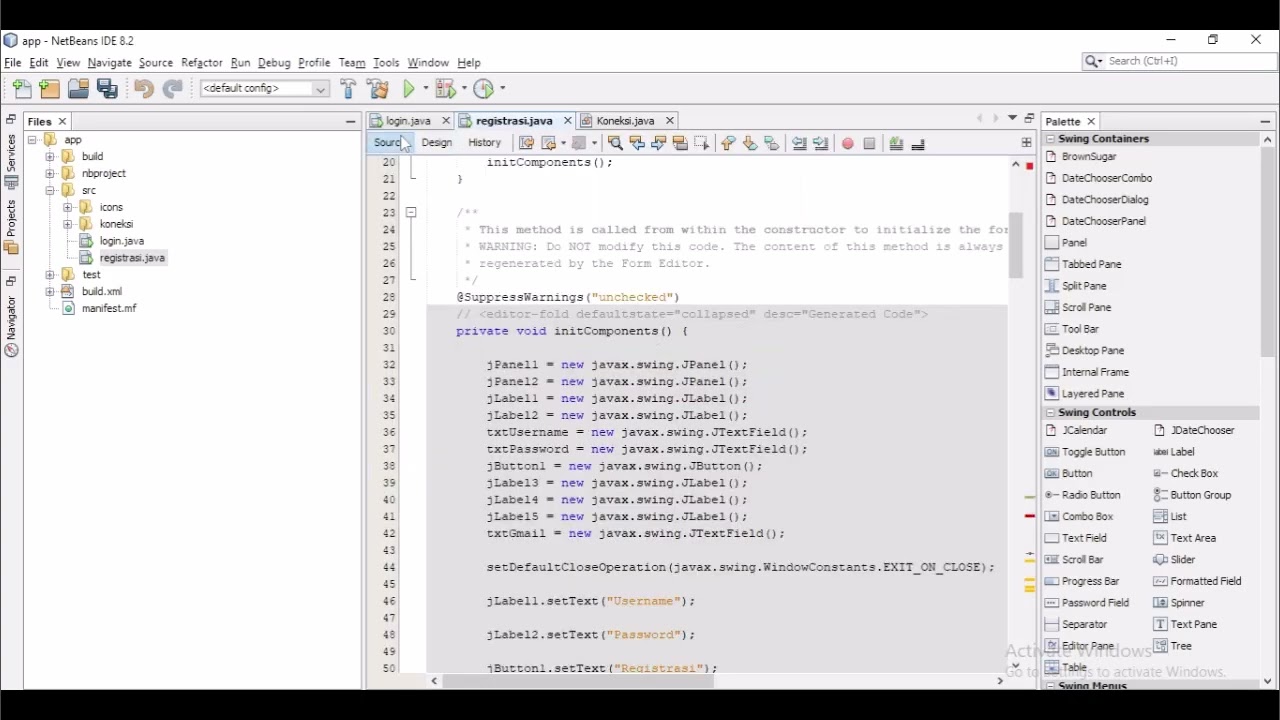1280x720 pixels.
Task: Switch the editor to Source view
Action: (388, 143)
